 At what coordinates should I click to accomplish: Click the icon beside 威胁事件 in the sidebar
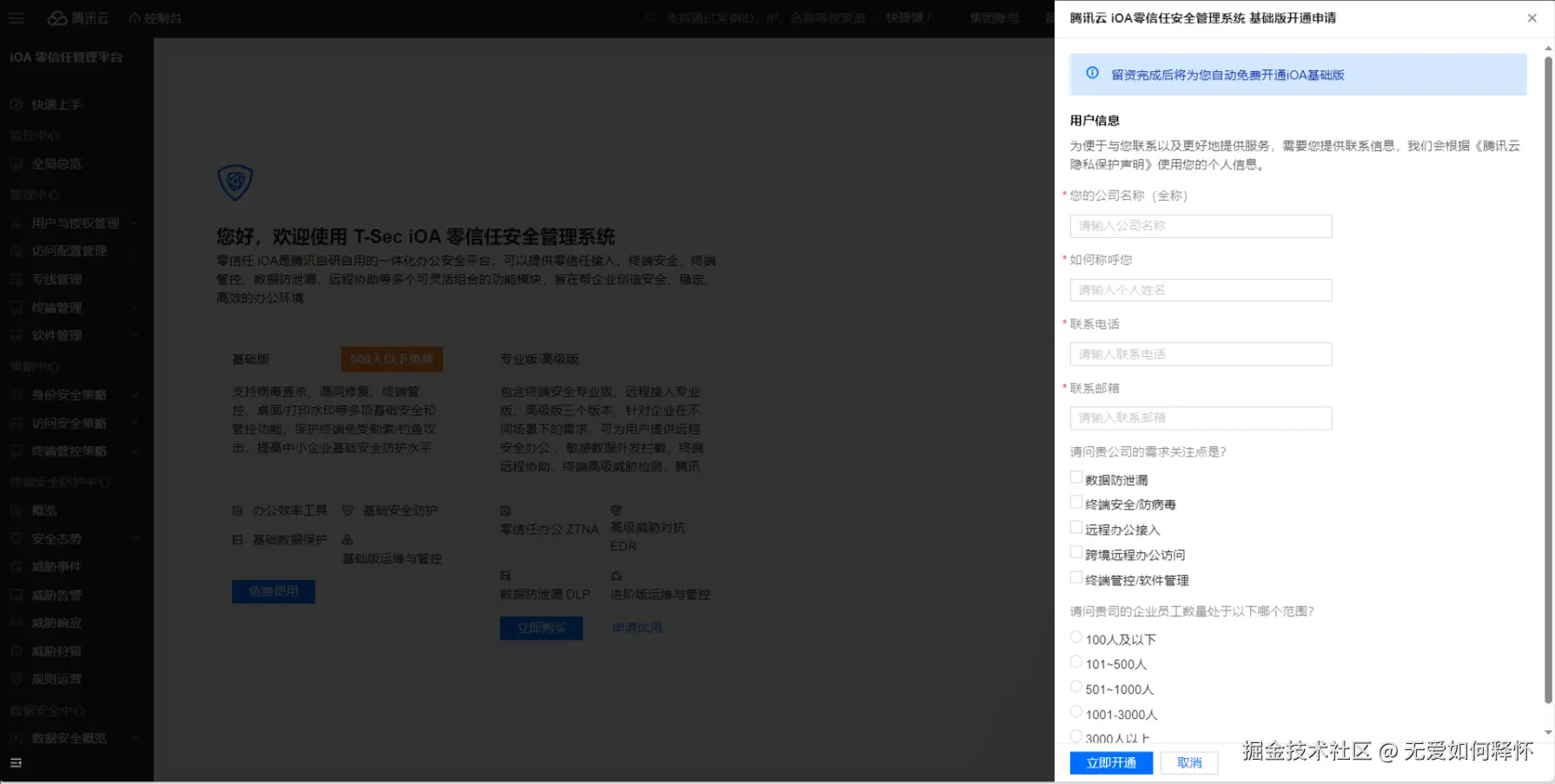pos(16,567)
